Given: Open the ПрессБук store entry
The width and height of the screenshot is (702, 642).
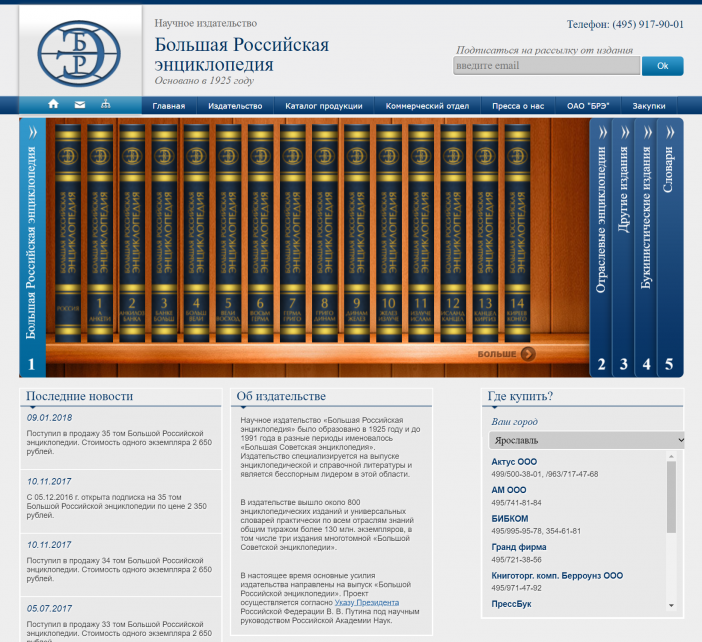Looking at the screenshot, I should [511, 604].
